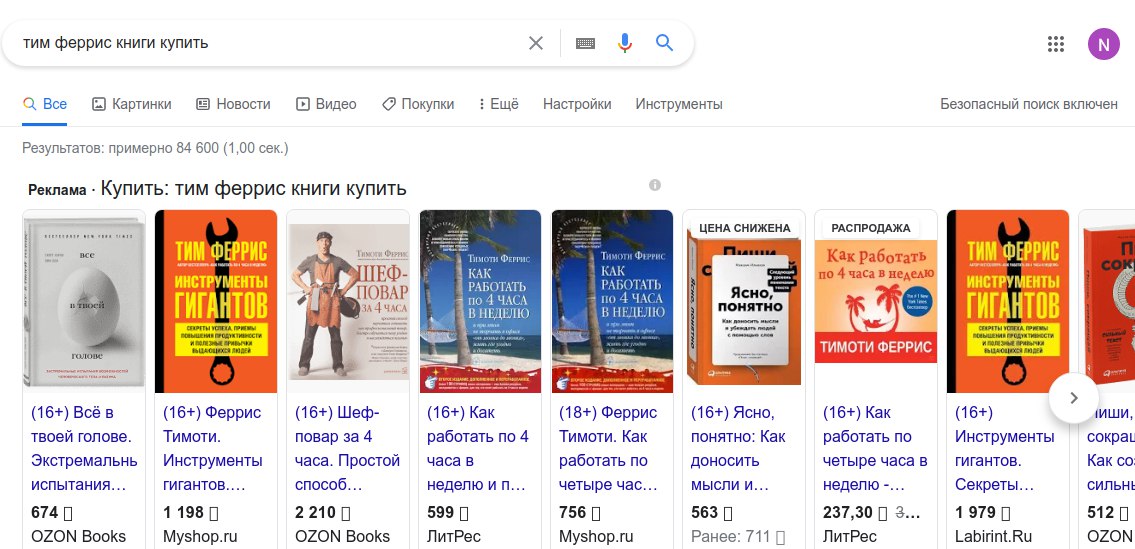
Task: Open the account avatar labeled N
Action: point(1103,44)
